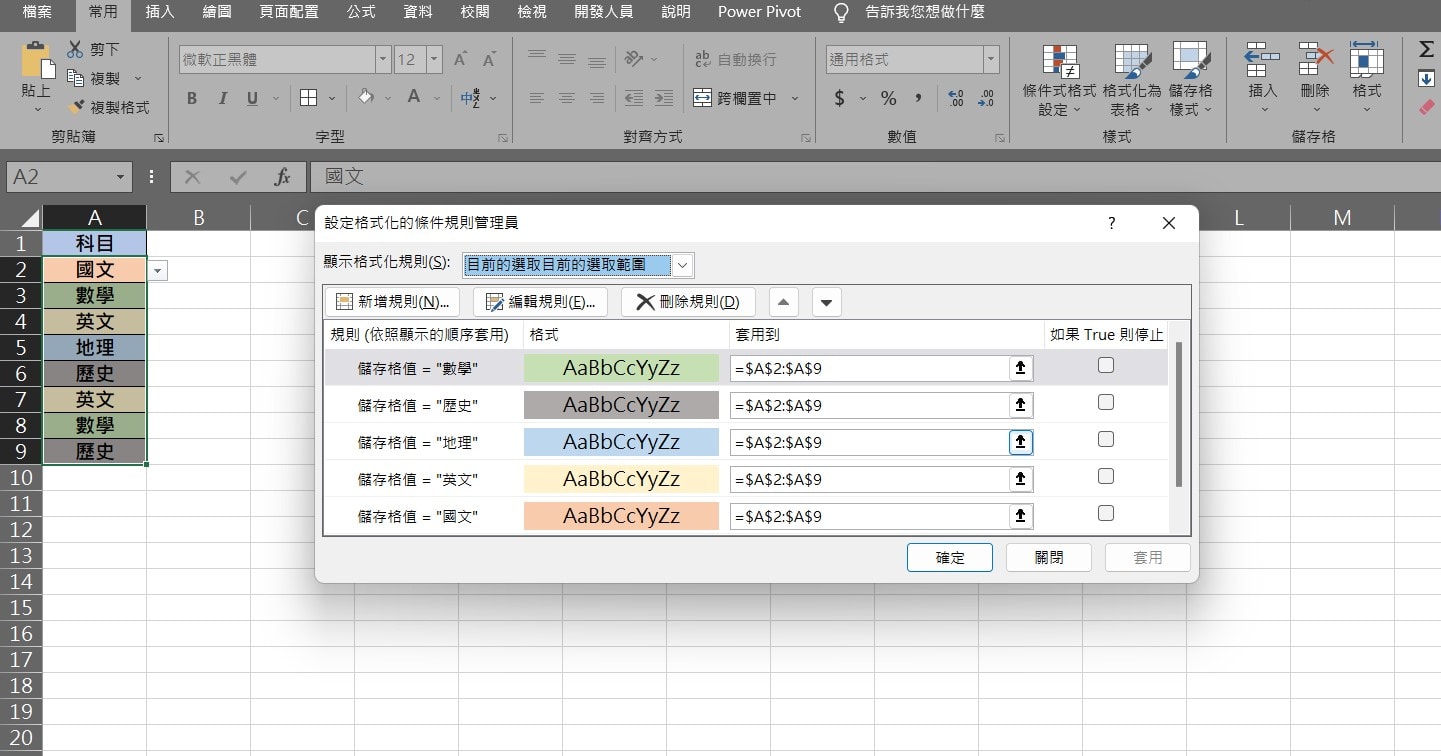Check Stop If True for 地理 rule

[1105, 439]
